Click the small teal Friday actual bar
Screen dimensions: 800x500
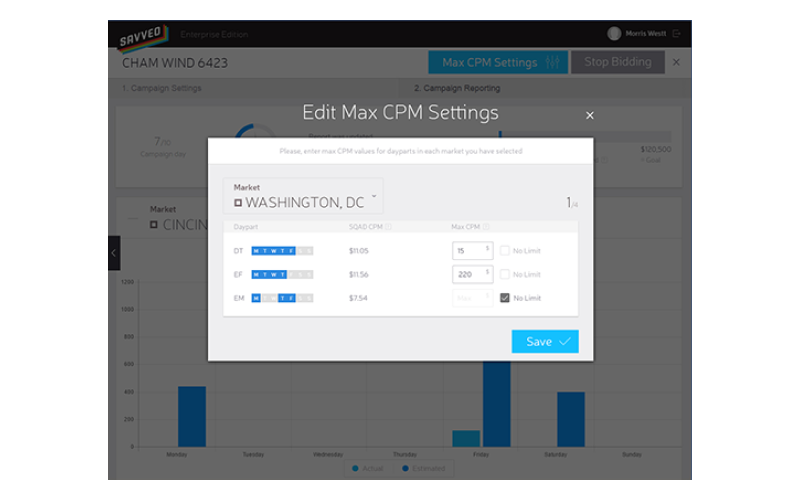pyautogui.click(x=466, y=439)
